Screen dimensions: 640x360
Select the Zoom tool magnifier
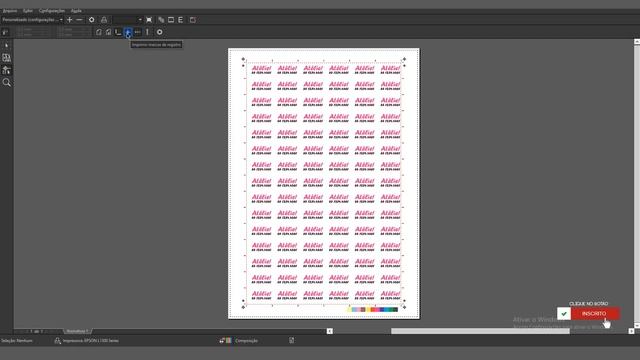[x=7, y=82]
